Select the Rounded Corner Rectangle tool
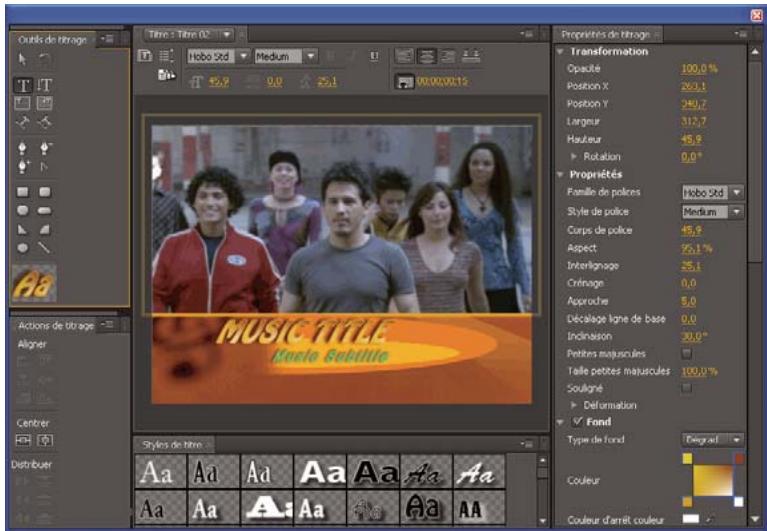767x531 pixels. pos(45,192)
